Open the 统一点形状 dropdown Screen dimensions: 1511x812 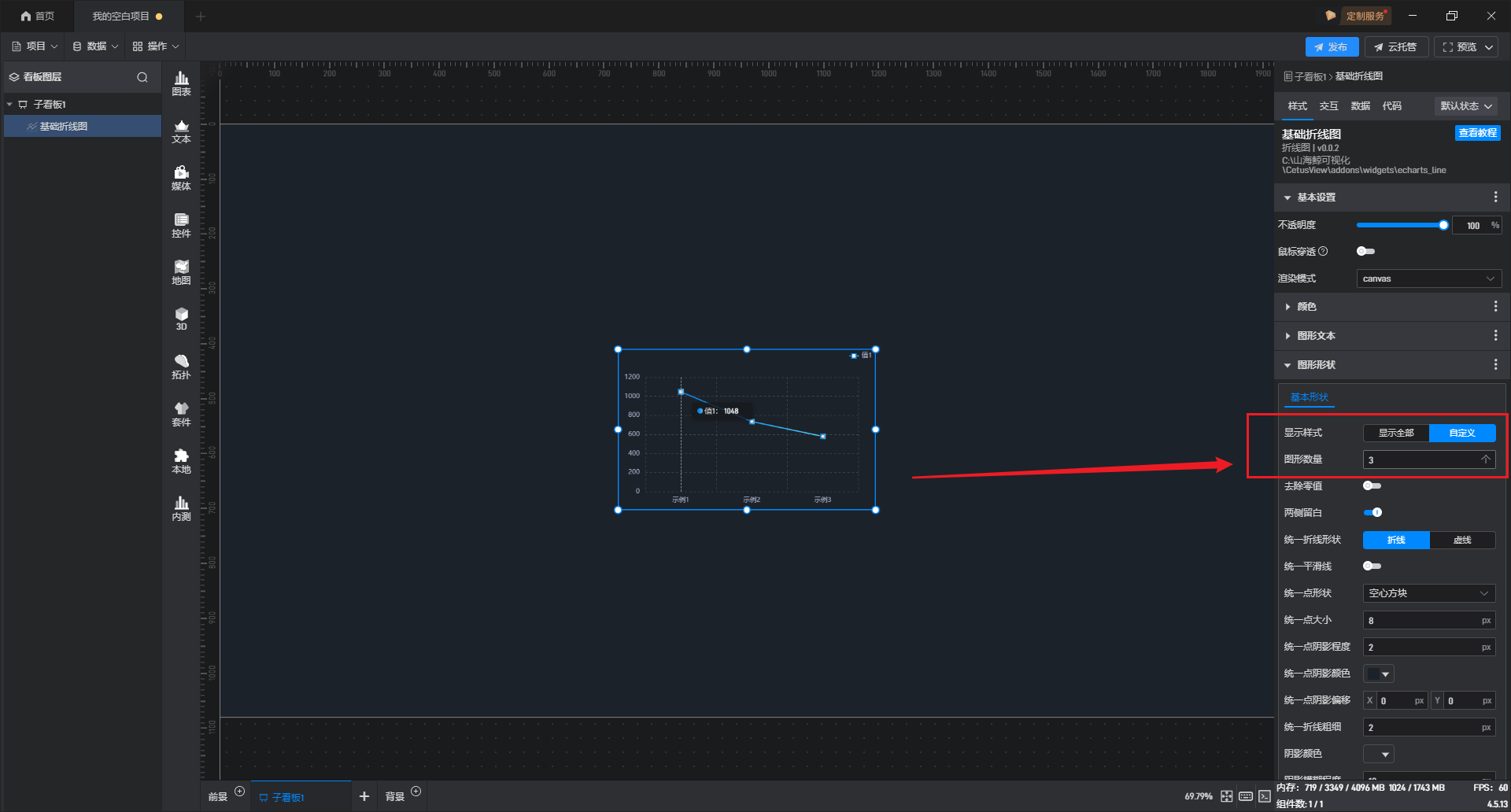[1428, 593]
